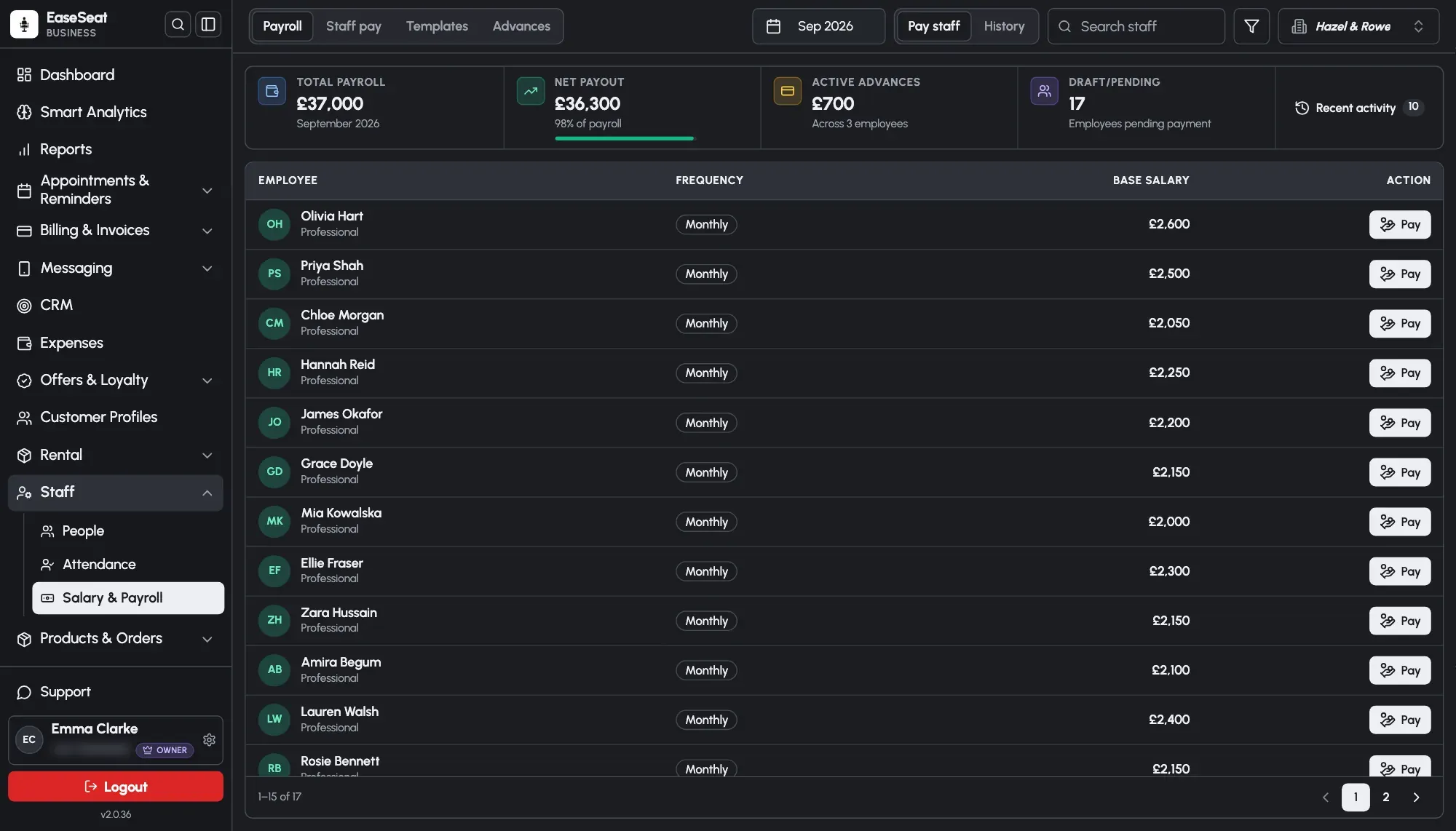This screenshot has width=1456, height=831.
Task: Open Recent activity panel
Action: point(1359,108)
